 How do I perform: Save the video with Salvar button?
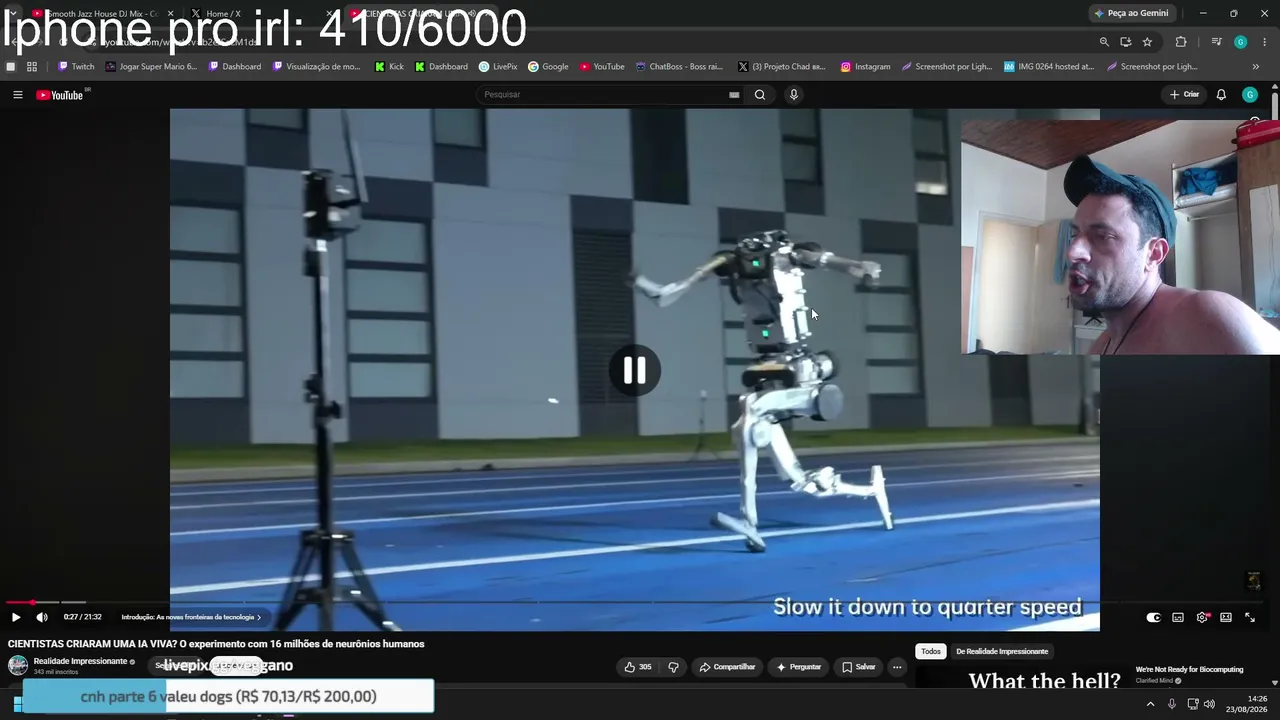(x=858, y=667)
